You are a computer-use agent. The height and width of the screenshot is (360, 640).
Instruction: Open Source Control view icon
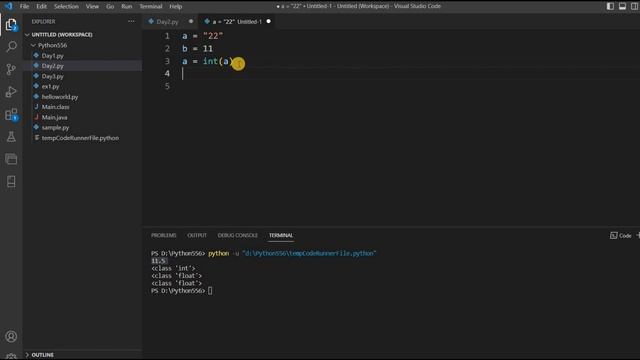(x=11, y=69)
